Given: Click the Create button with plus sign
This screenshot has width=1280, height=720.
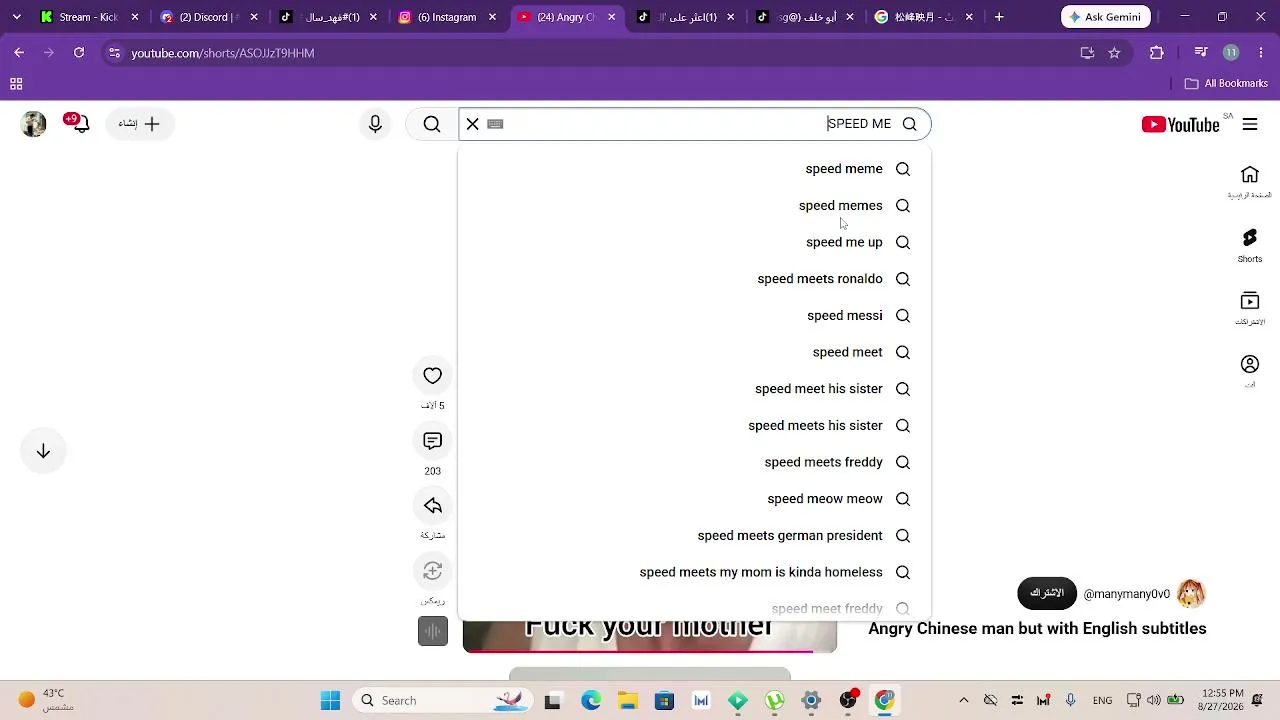Looking at the screenshot, I should 140,124.
